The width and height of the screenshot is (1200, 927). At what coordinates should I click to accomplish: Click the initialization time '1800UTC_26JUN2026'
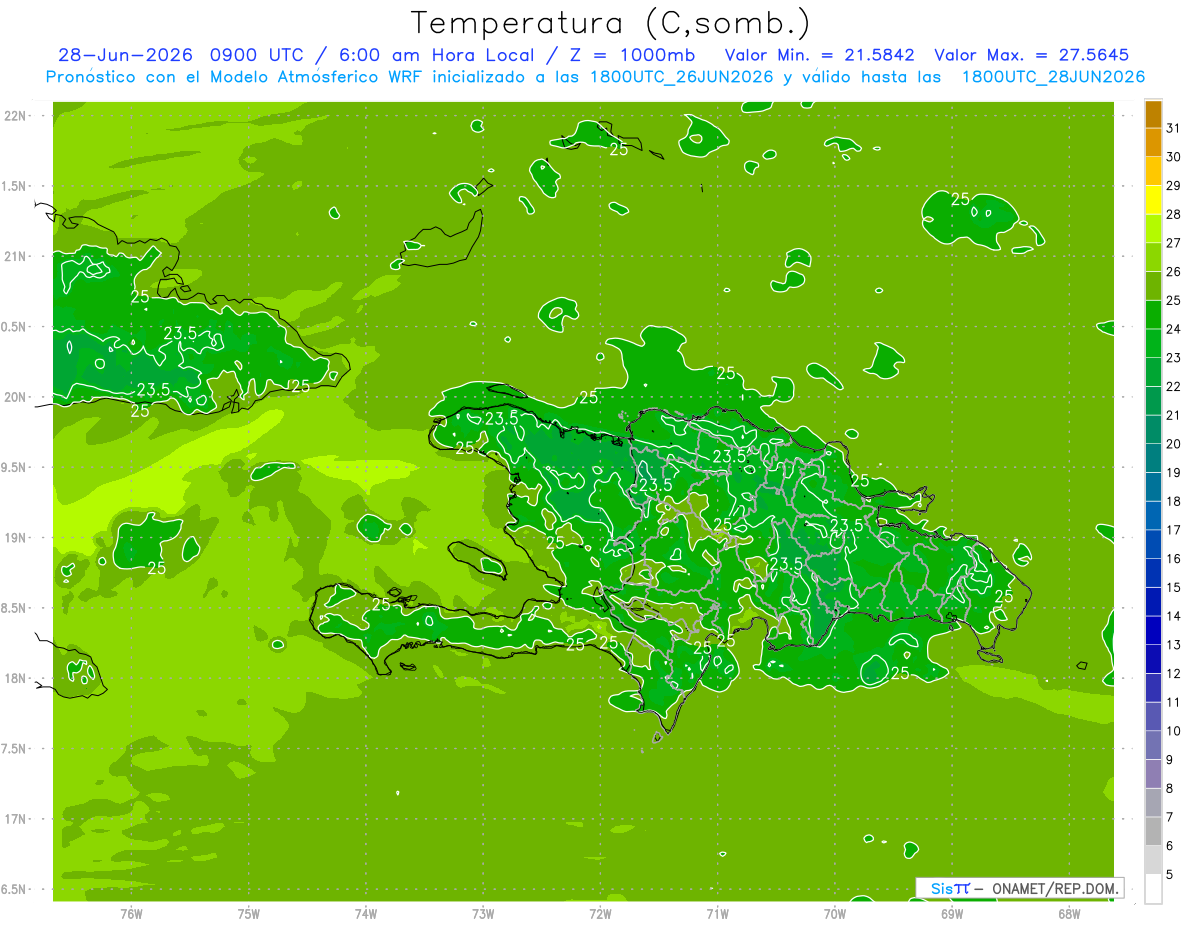[678, 77]
